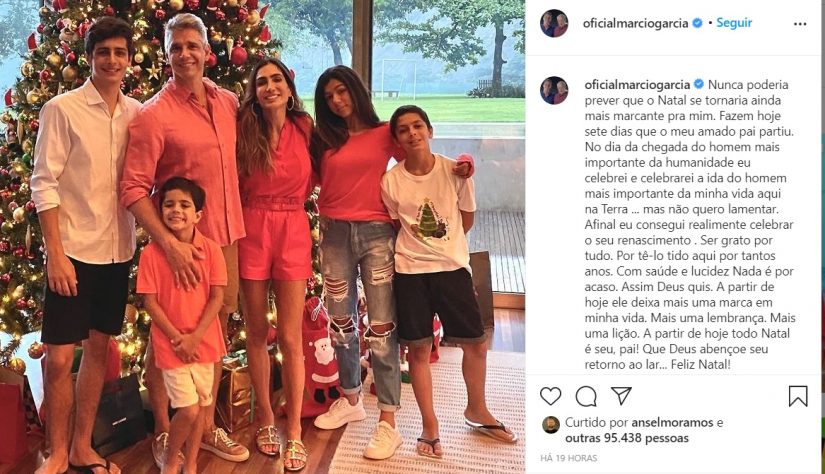Click small liker avatar beside Curtido por

[x=551, y=424]
